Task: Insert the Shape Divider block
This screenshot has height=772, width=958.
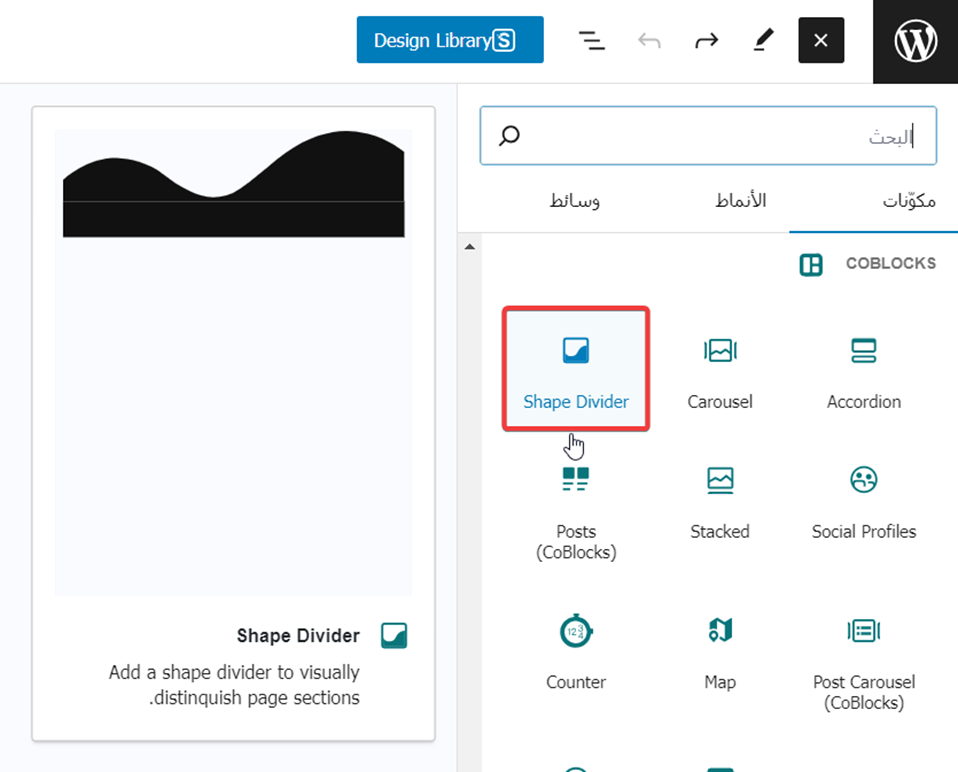Action: pyautogui.click(x=576, y=370)
